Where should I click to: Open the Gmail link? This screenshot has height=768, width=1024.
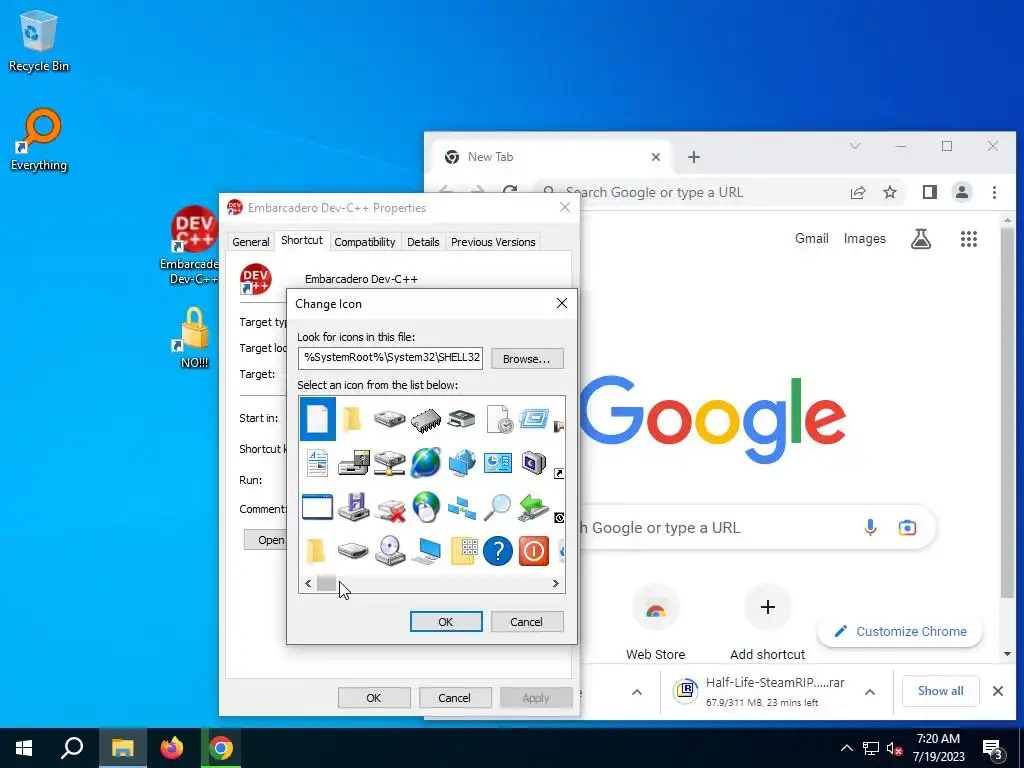812,238
